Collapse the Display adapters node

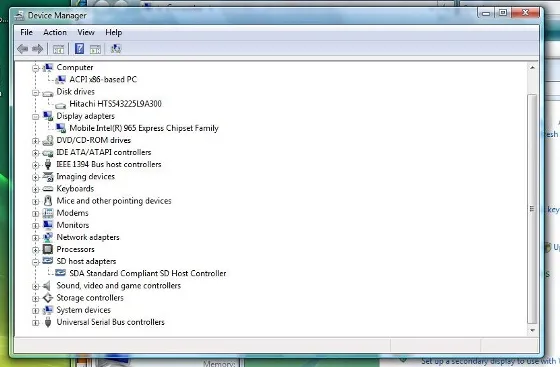pyautogui.click(x=35, y=117)
